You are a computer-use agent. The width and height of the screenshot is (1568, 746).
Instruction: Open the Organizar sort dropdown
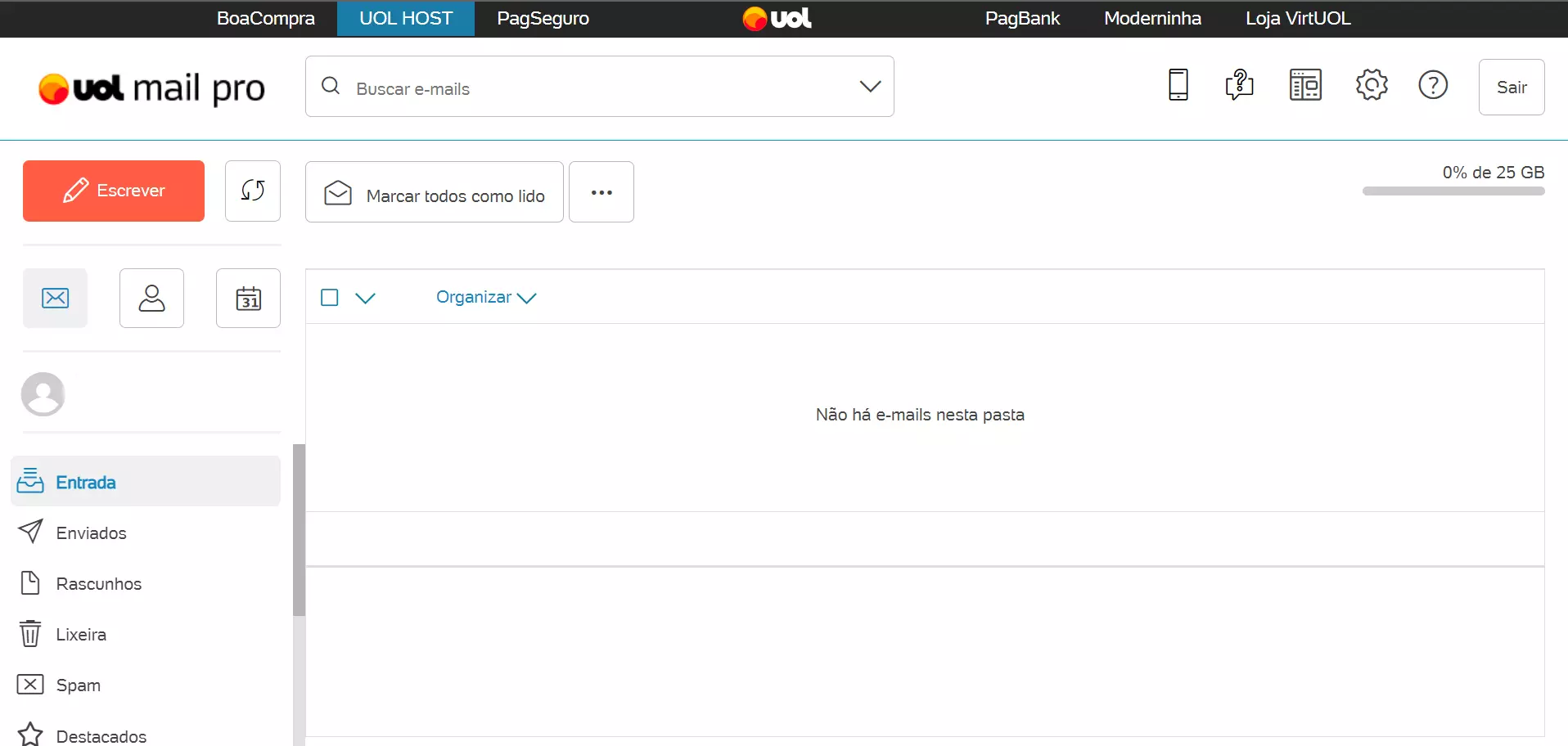point(486,298)
